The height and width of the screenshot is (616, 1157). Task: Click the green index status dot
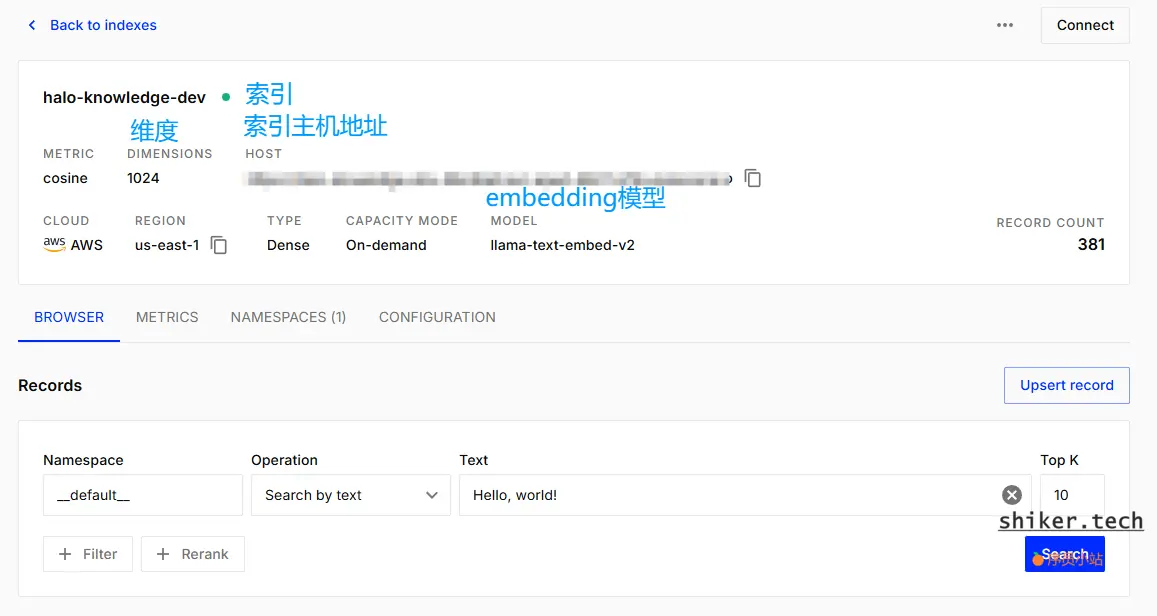click(226, 97)
